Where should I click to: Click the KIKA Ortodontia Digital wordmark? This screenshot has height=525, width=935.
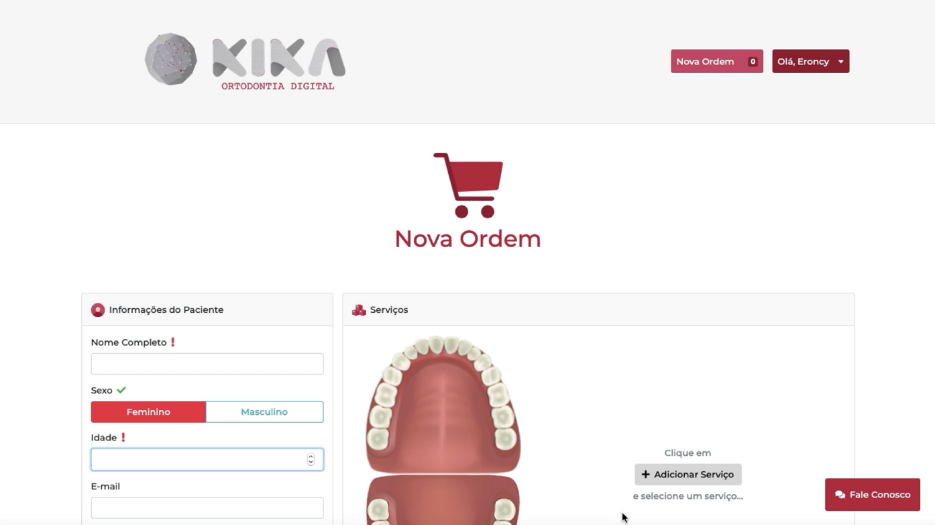[278, 64]
